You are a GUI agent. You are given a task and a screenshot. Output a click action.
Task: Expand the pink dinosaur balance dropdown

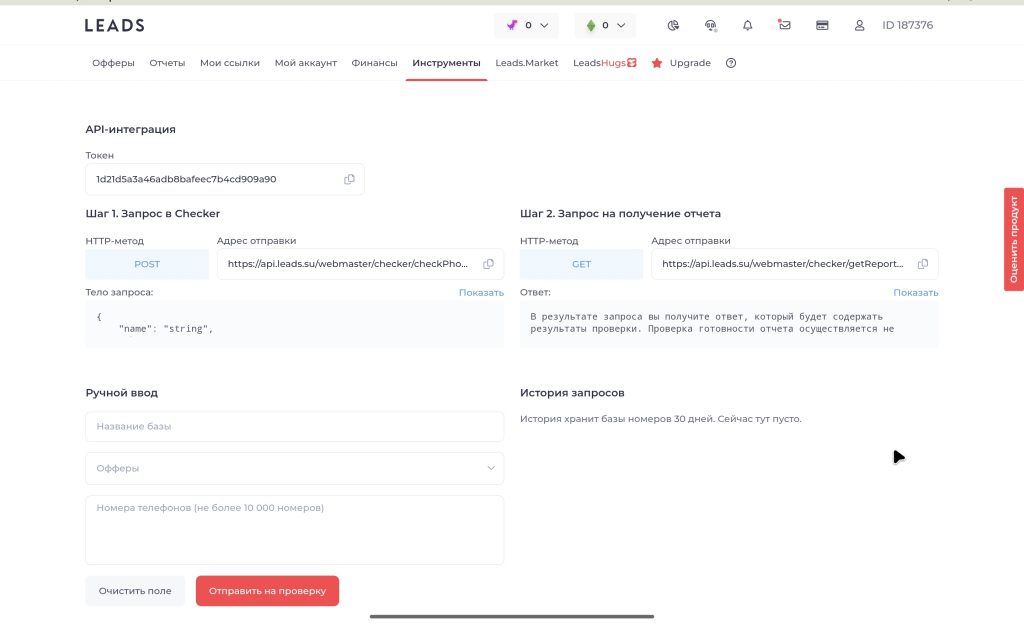(527, 25)
